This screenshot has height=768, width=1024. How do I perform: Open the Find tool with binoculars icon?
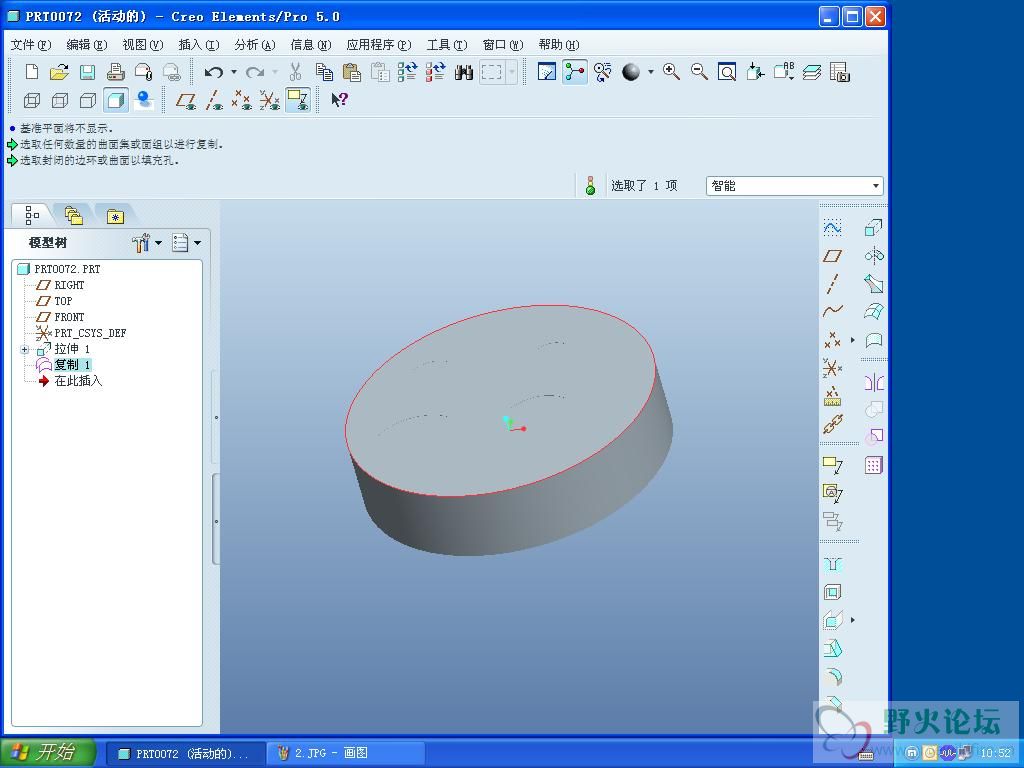(464, 72)
